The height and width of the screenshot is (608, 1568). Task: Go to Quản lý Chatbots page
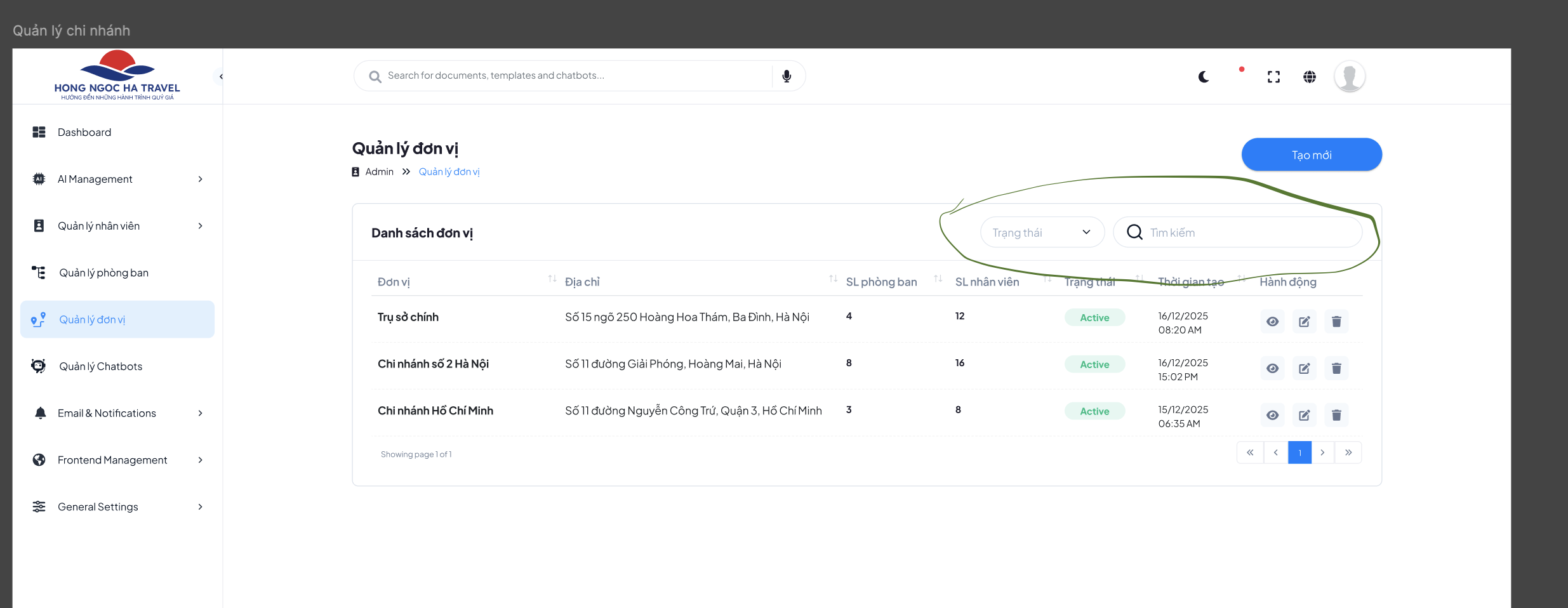pyautogui.click(x=100, y=366)
